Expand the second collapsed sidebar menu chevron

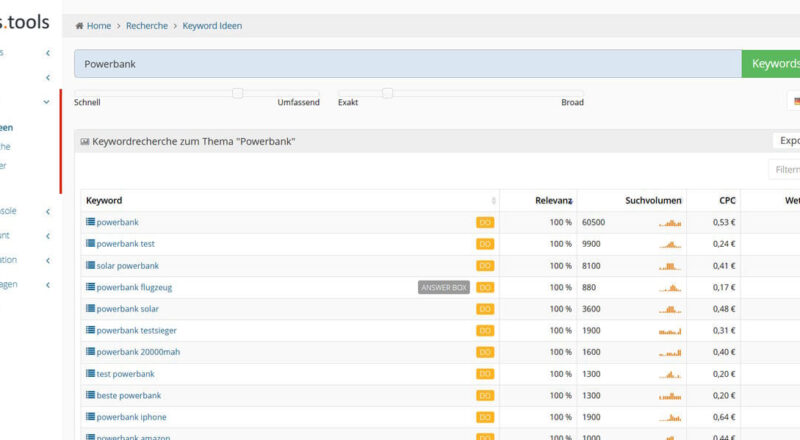(48, 78)
